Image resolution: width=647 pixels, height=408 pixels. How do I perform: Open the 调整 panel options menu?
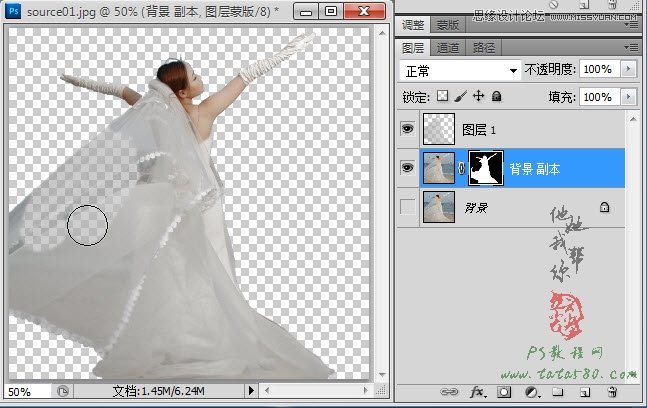click(x=631, y=25)
